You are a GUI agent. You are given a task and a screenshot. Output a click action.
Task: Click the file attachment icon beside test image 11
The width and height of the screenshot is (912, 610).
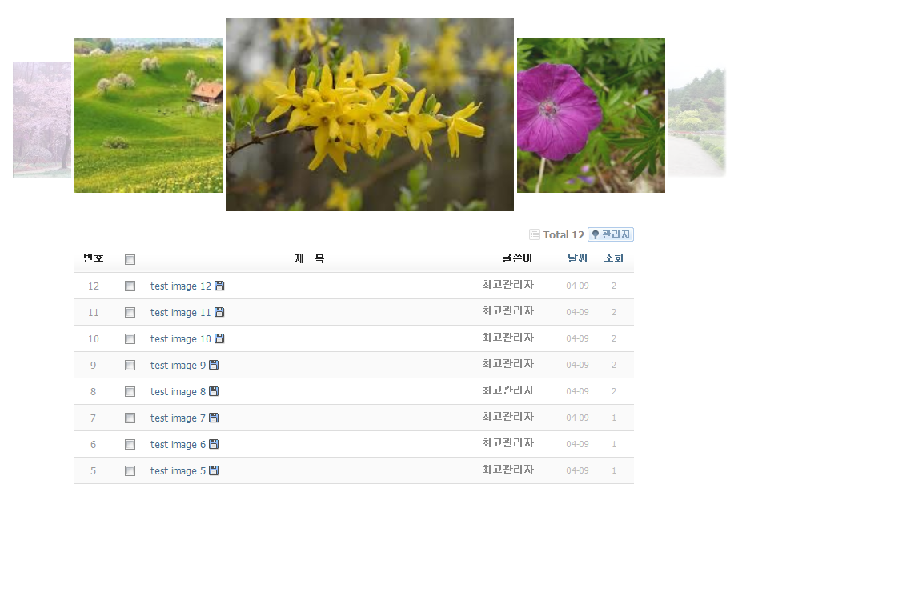(220, 312)
